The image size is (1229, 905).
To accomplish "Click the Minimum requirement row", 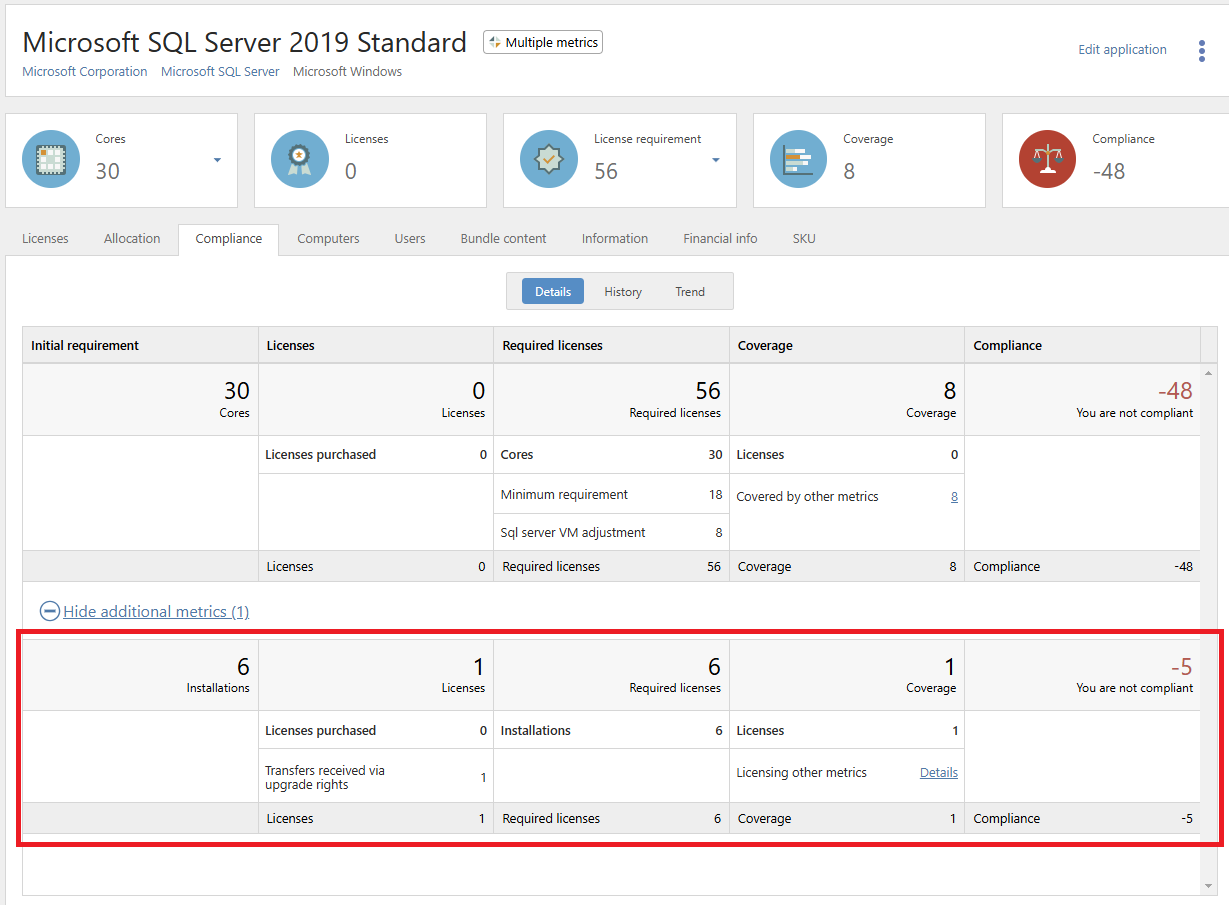I will (612, 494).
